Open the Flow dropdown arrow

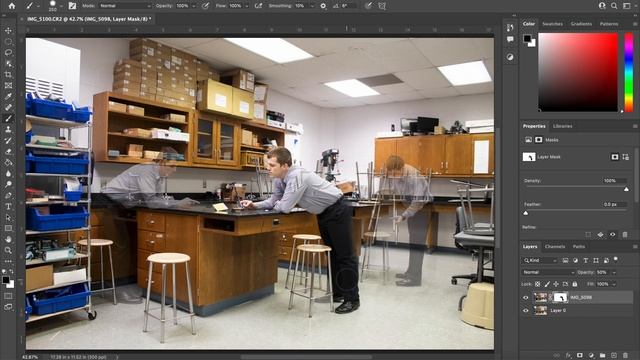[247, 6]
